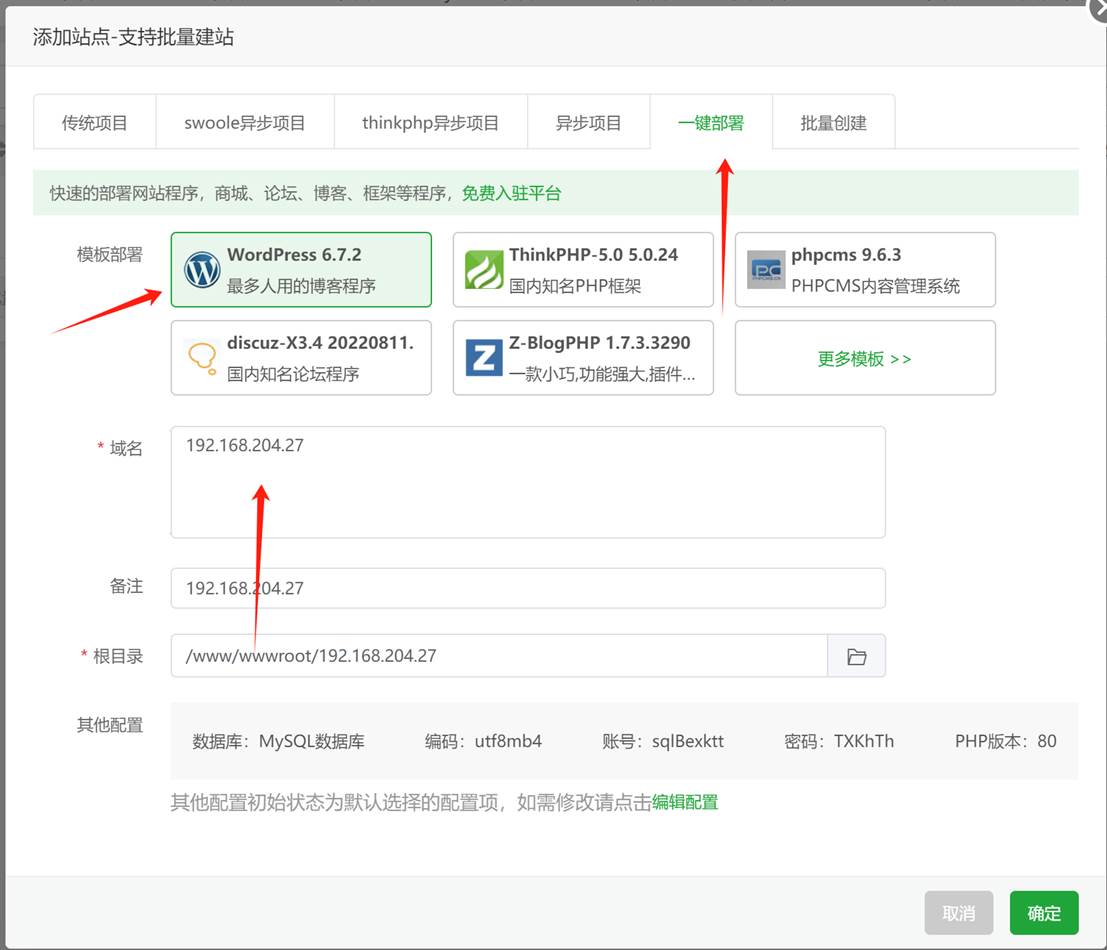The height and width of the screenshot is (950, 1107).
Task: Click the Z-Blog blue Z icon
Action: (x=484, y=358)
